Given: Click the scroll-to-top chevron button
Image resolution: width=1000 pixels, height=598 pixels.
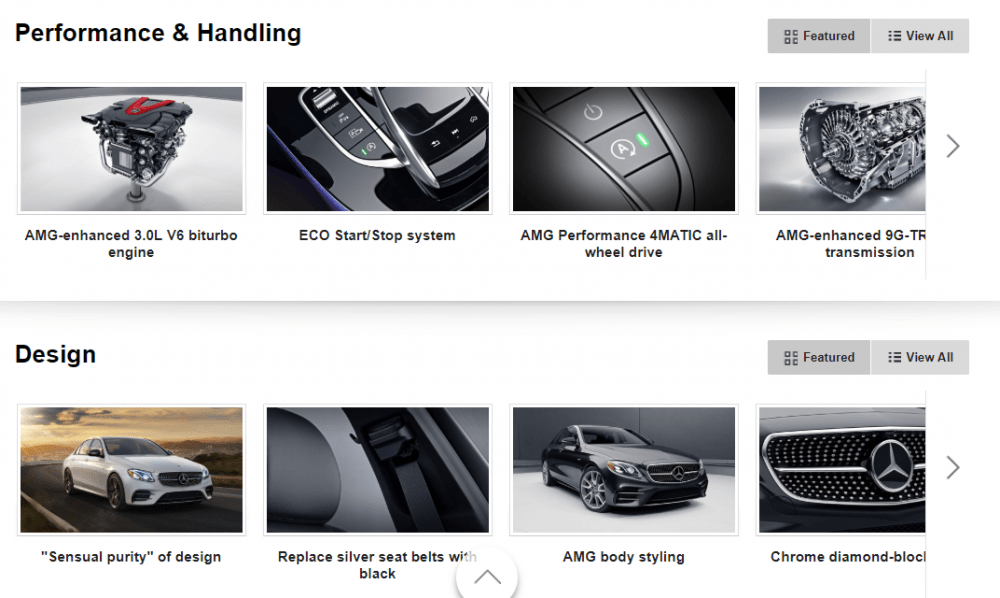Looking at the screenshot, I should coord(487,576).
